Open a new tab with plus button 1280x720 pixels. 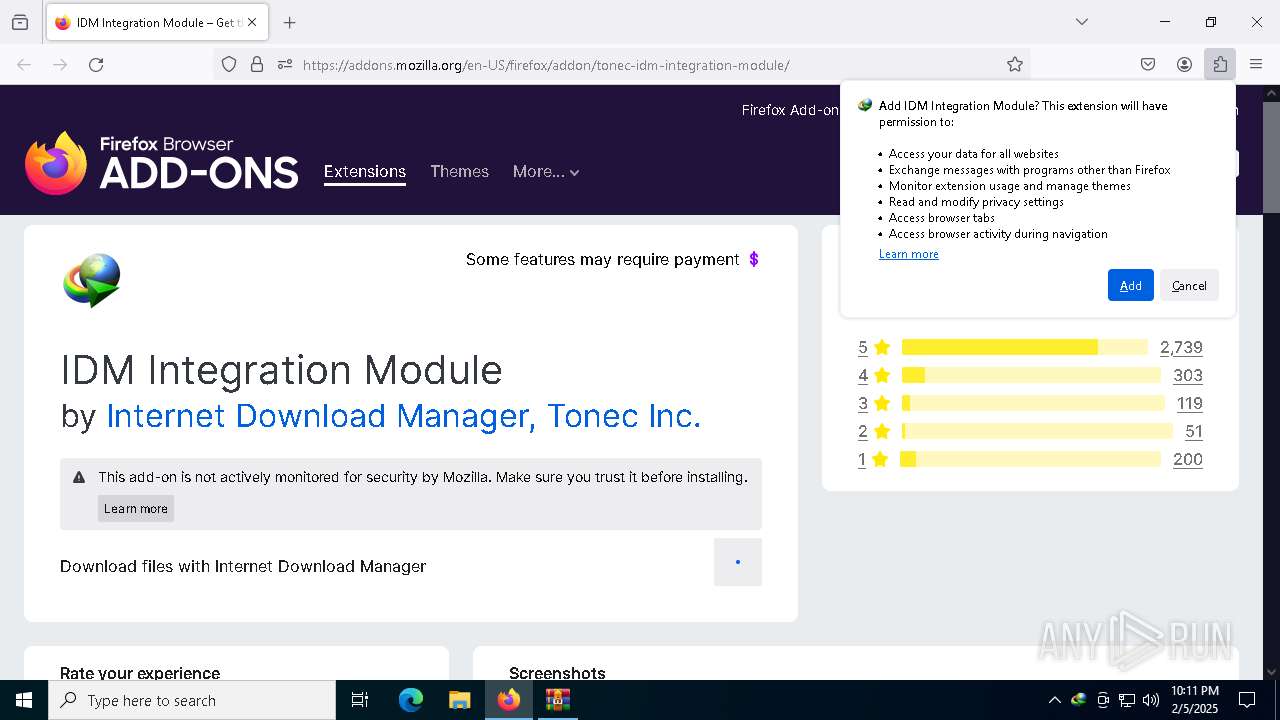(x=290, y=22)
